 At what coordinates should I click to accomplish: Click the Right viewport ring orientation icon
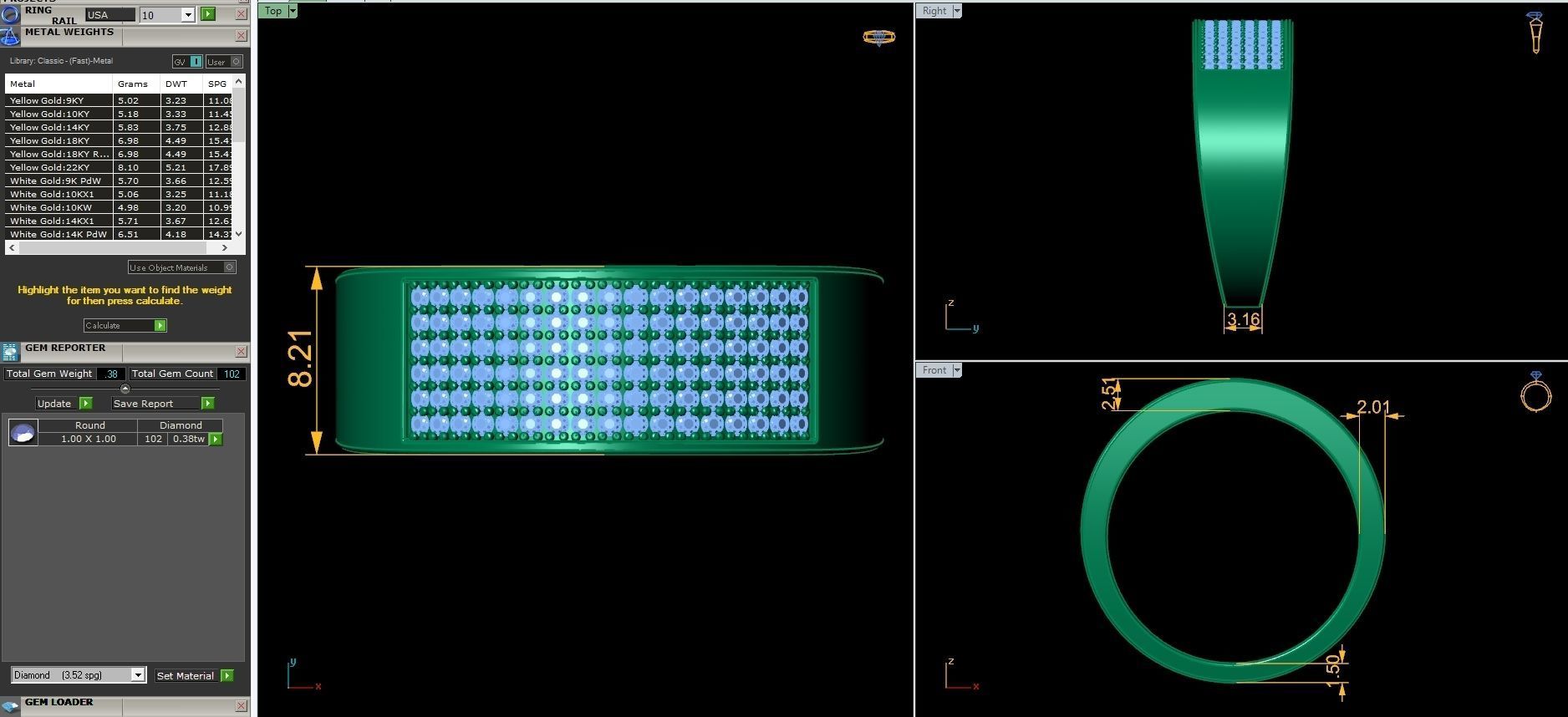pyautogui.click(x=1535, y=33)
